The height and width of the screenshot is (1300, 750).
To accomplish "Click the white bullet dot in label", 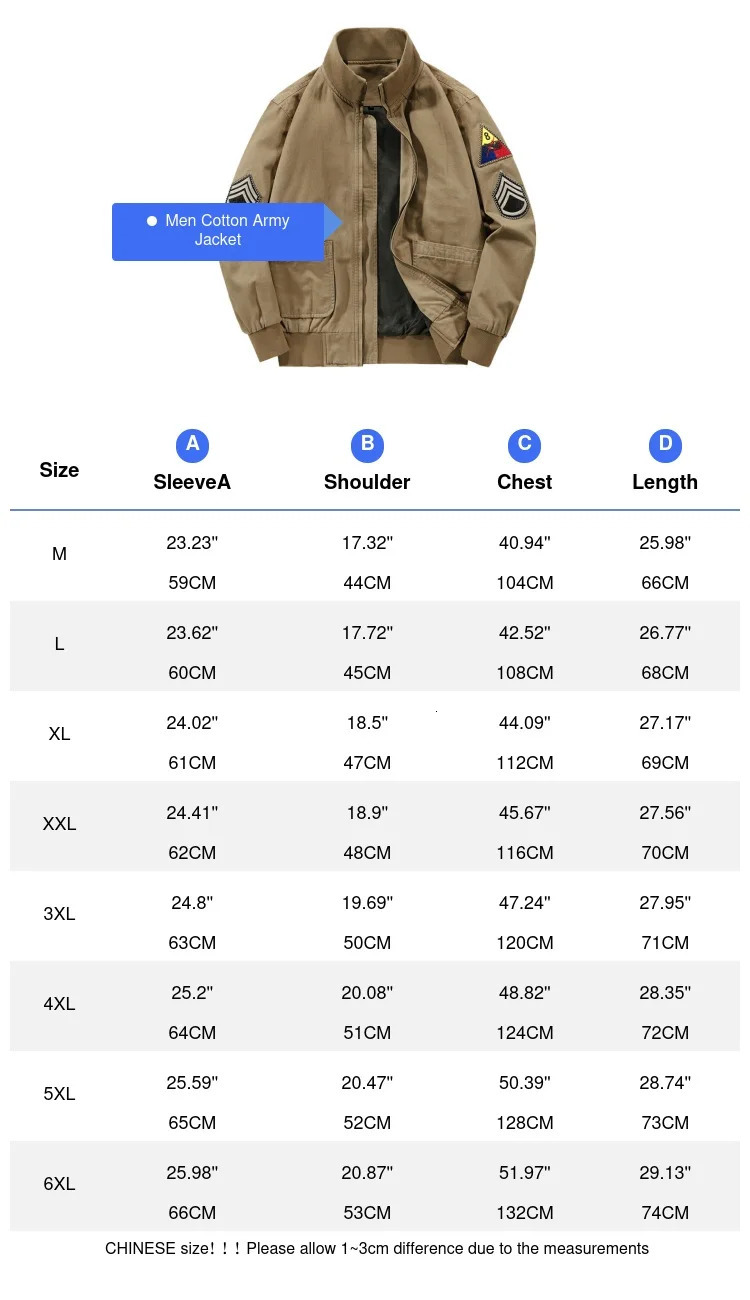I will click(152, 221).
